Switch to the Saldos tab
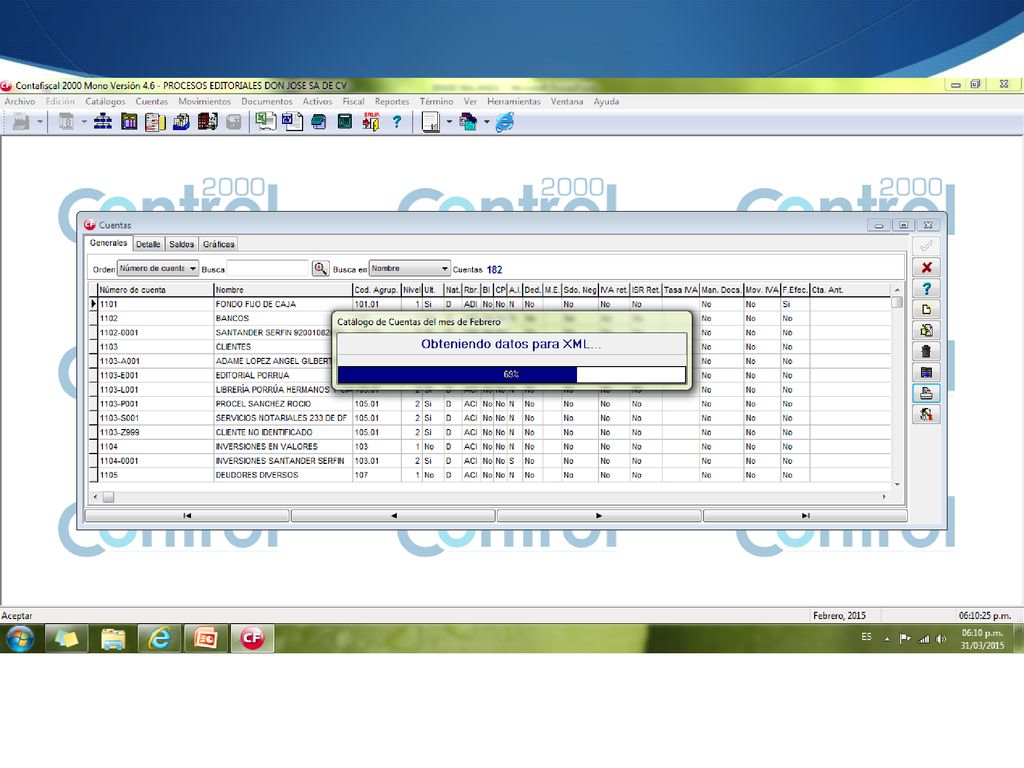Image resolution: width=1024 pixels, height=768 pixels. tap(182, 244)
